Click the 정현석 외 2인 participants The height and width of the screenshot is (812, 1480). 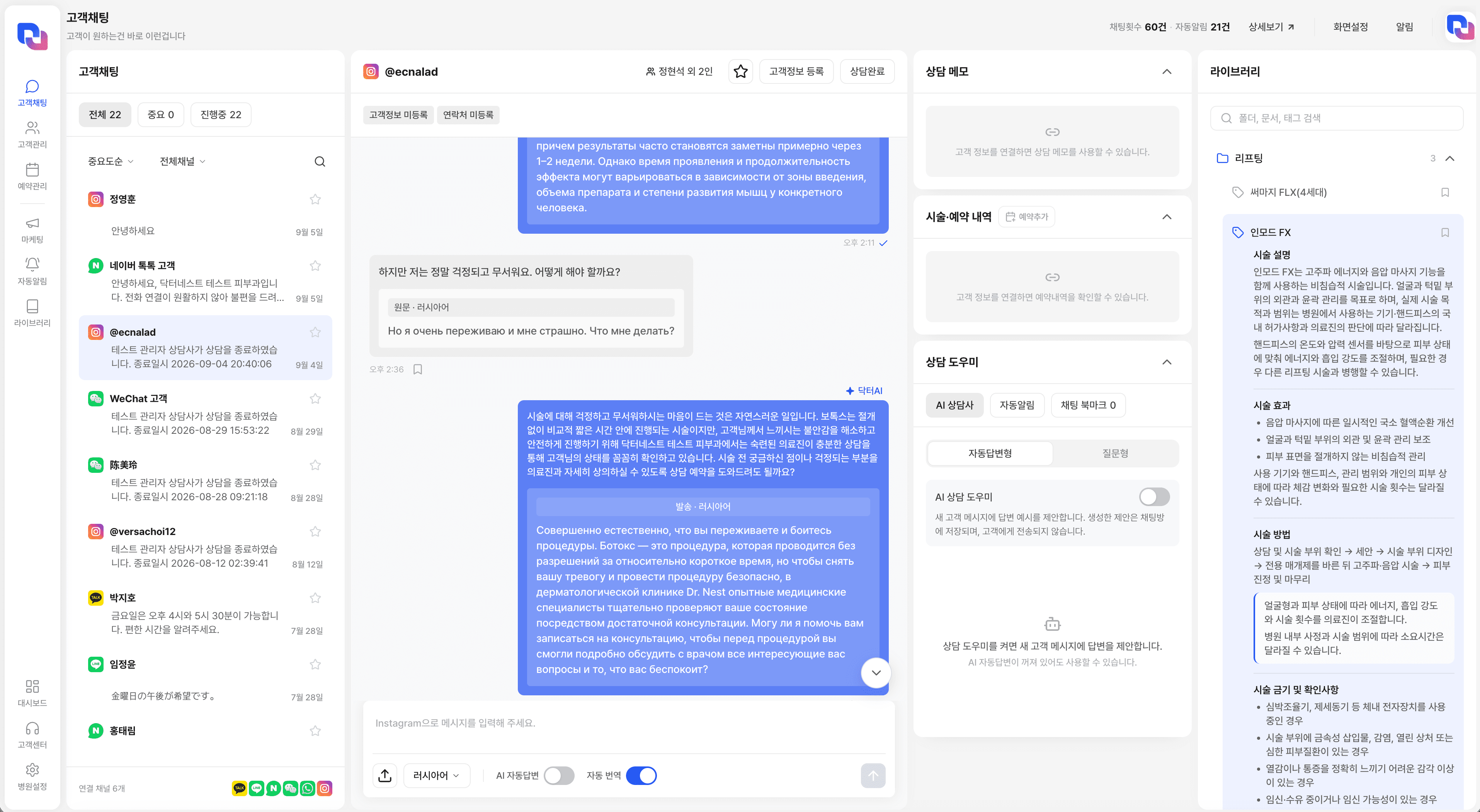[679, 71]
